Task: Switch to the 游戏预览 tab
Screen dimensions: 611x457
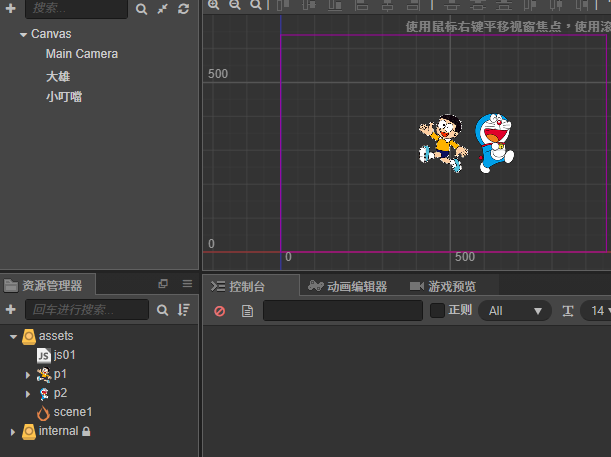Action: [443, 286]
